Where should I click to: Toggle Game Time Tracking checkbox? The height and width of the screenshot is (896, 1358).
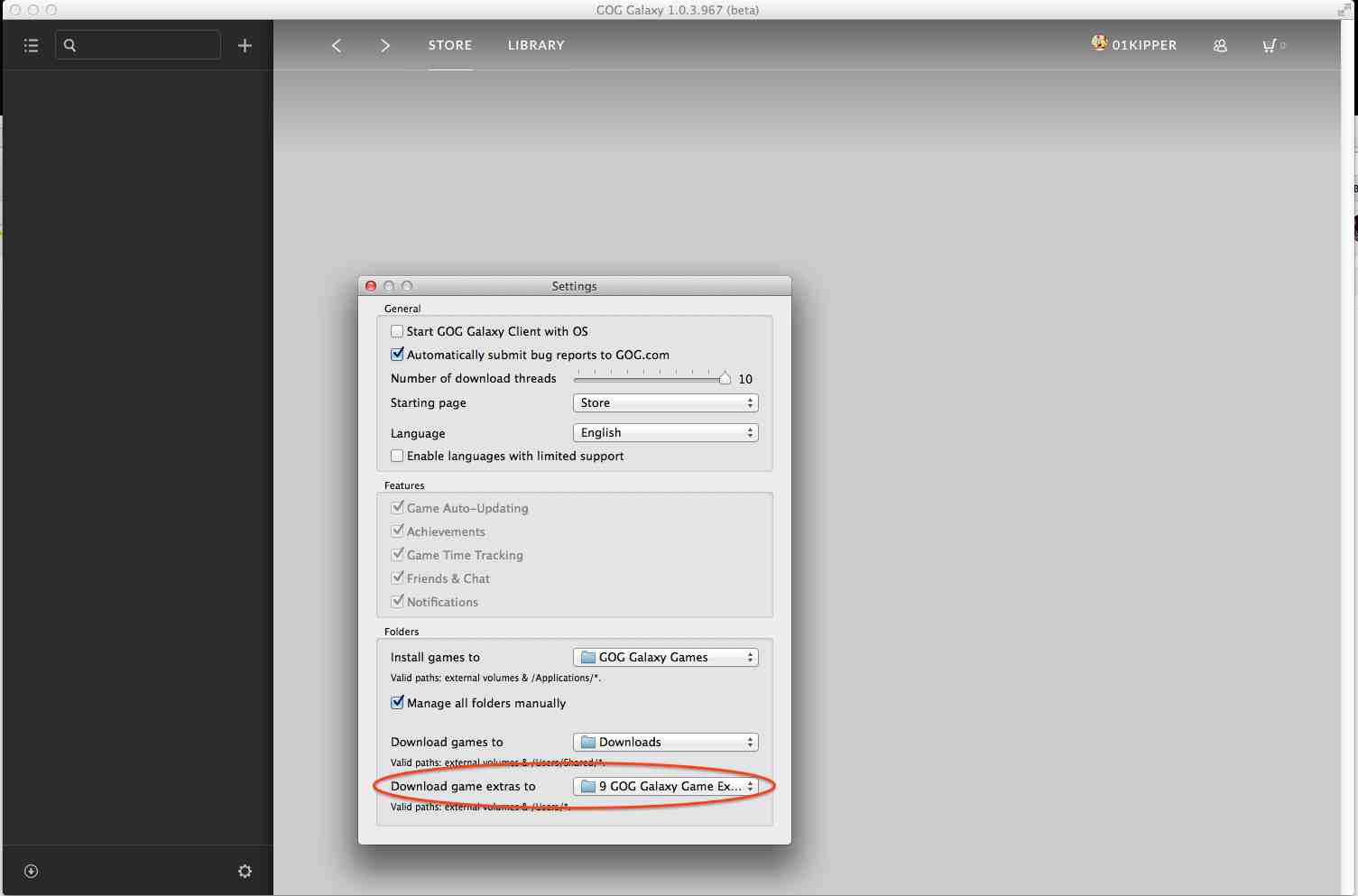pos(397,555)
